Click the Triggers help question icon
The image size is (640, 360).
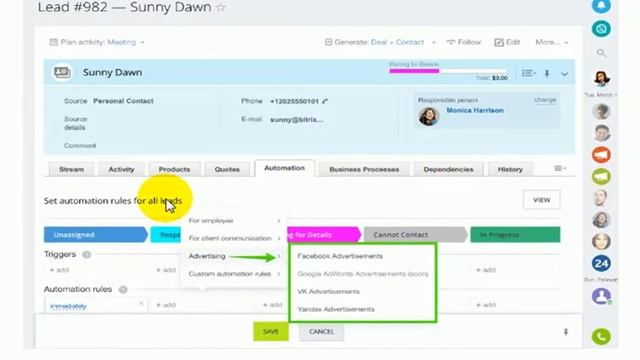point(87,255)
